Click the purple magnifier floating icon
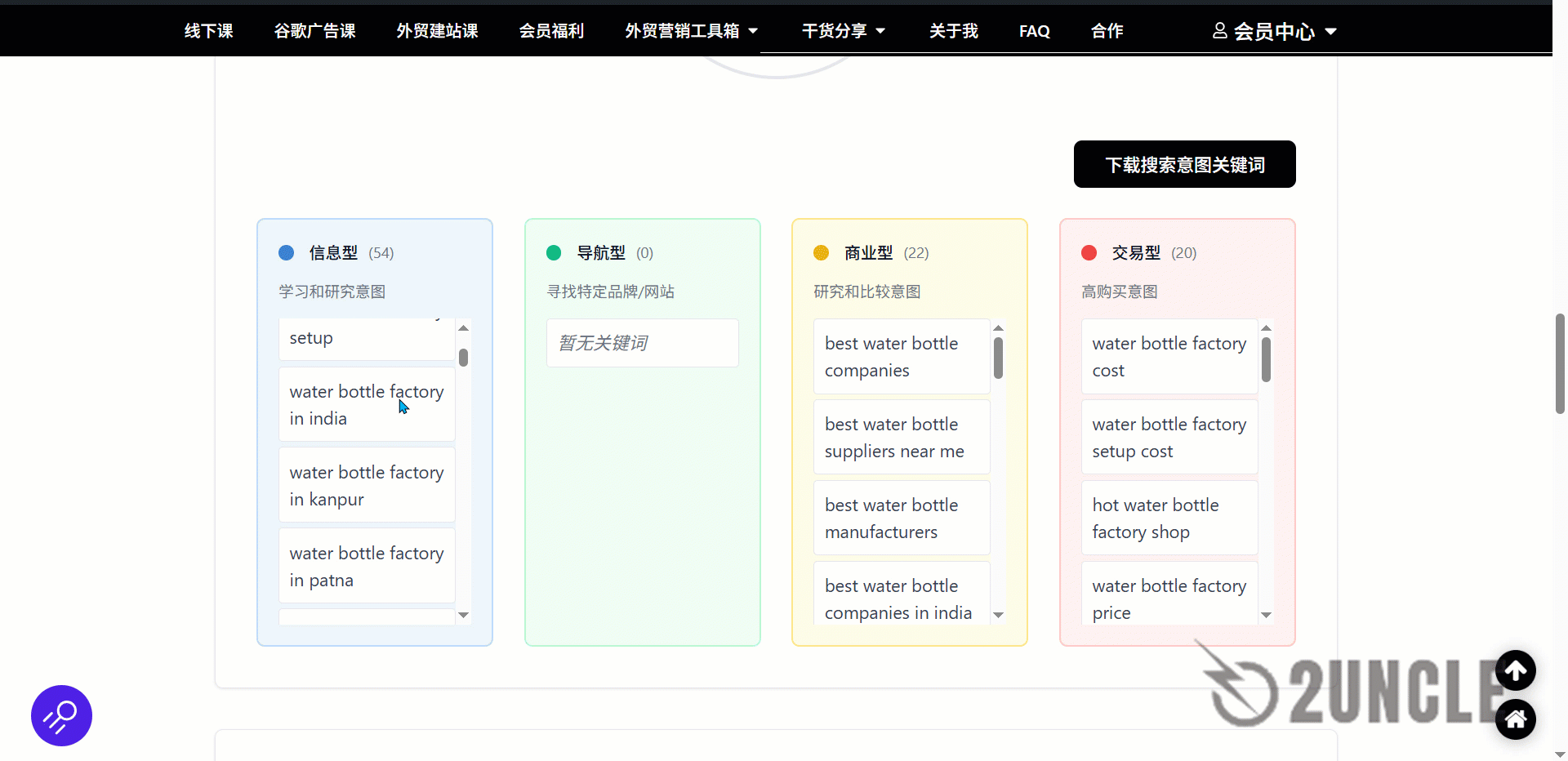The image size is (1568, 761). click(x=61, y=716)
